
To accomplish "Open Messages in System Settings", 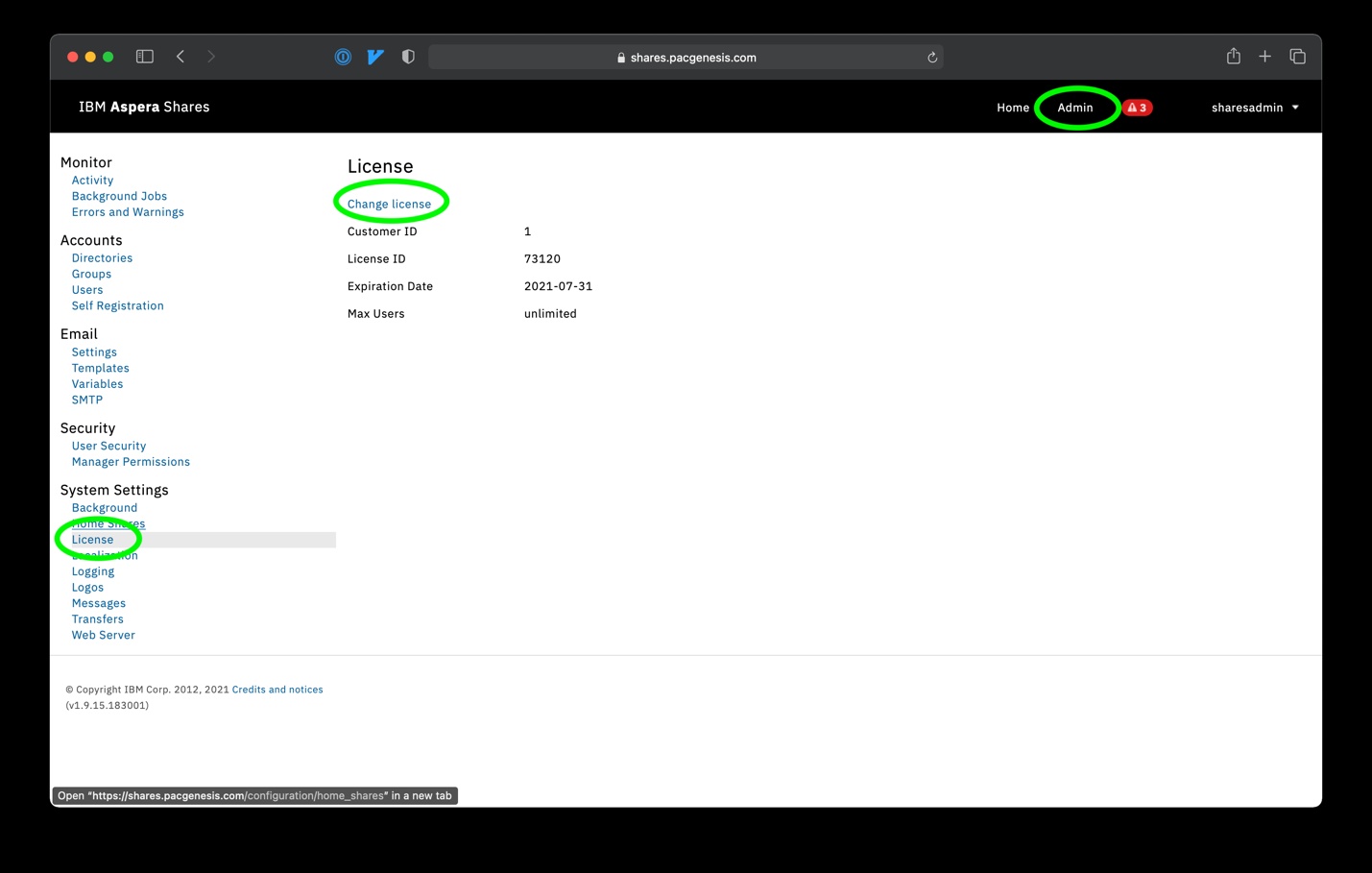I will (98, 603).
